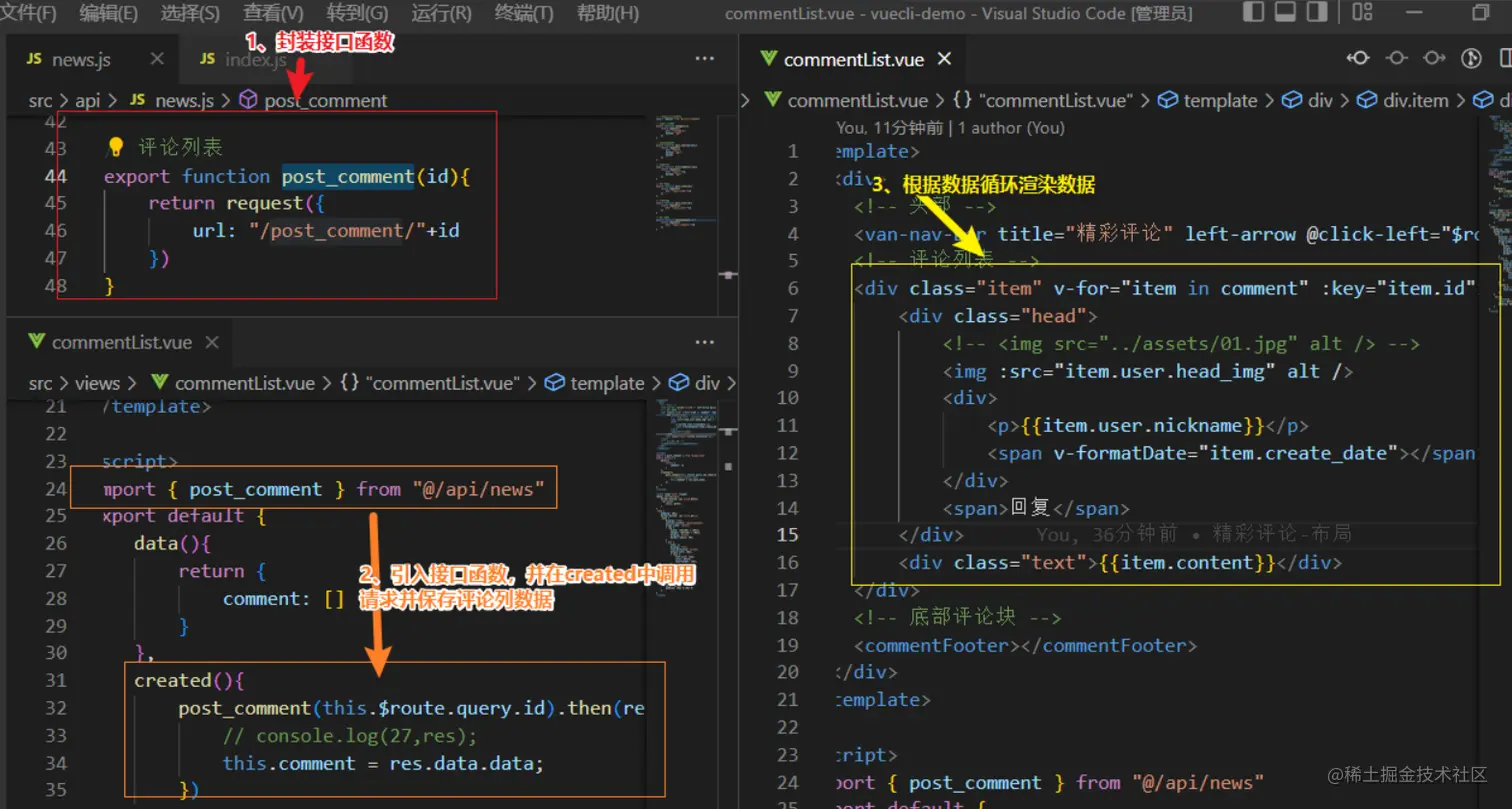Screen dimensions: 1512x809
Task: Open the src breadcrumb above news.js code
Action: click(41, 100)
